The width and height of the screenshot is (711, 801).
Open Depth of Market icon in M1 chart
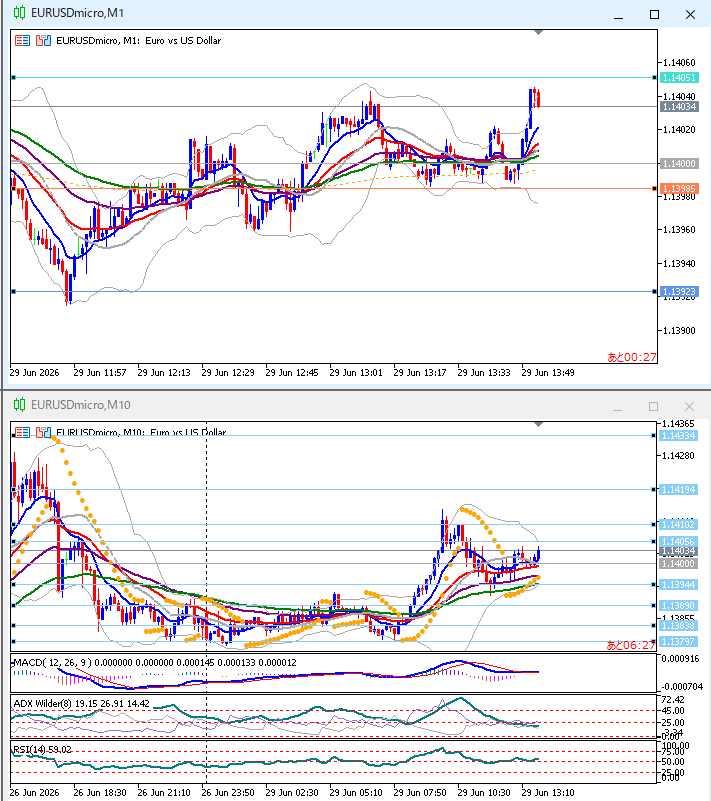pos(43,41)
